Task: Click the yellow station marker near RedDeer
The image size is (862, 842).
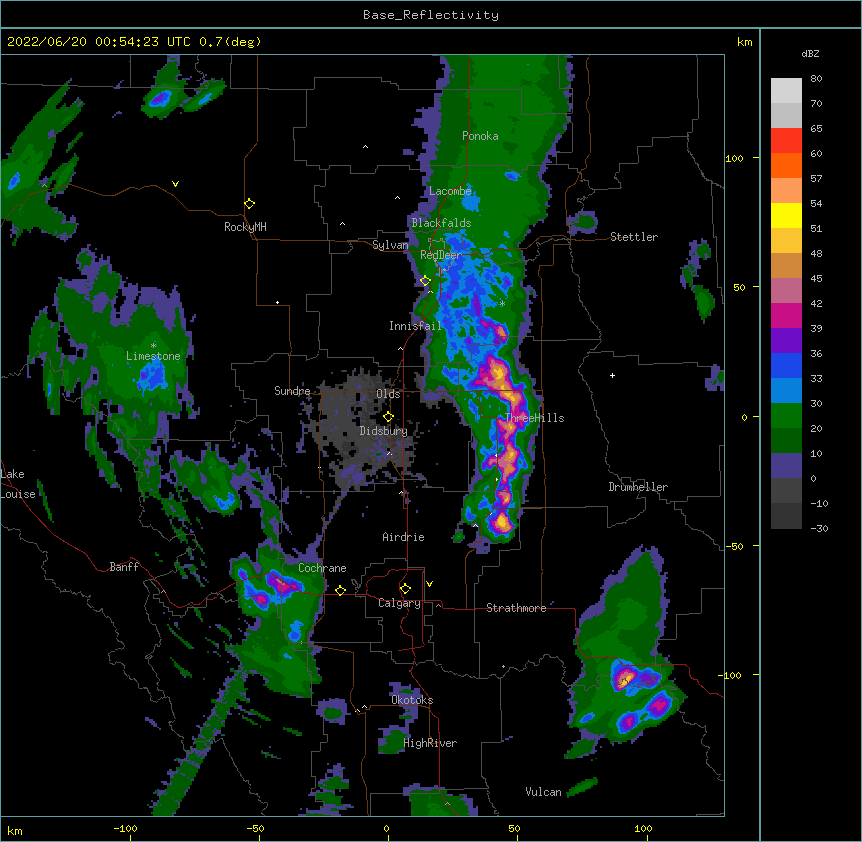Action: click(x=425, y=281)
